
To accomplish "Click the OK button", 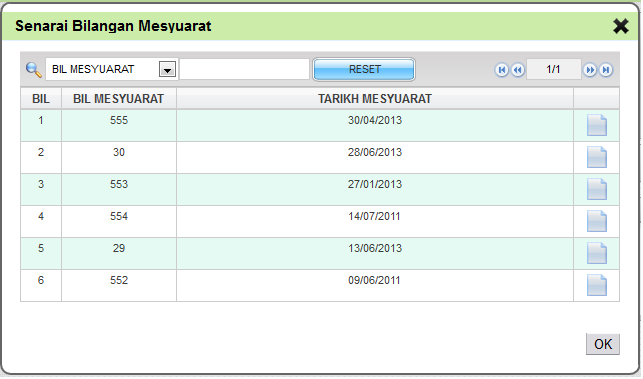I will [602, 344].
